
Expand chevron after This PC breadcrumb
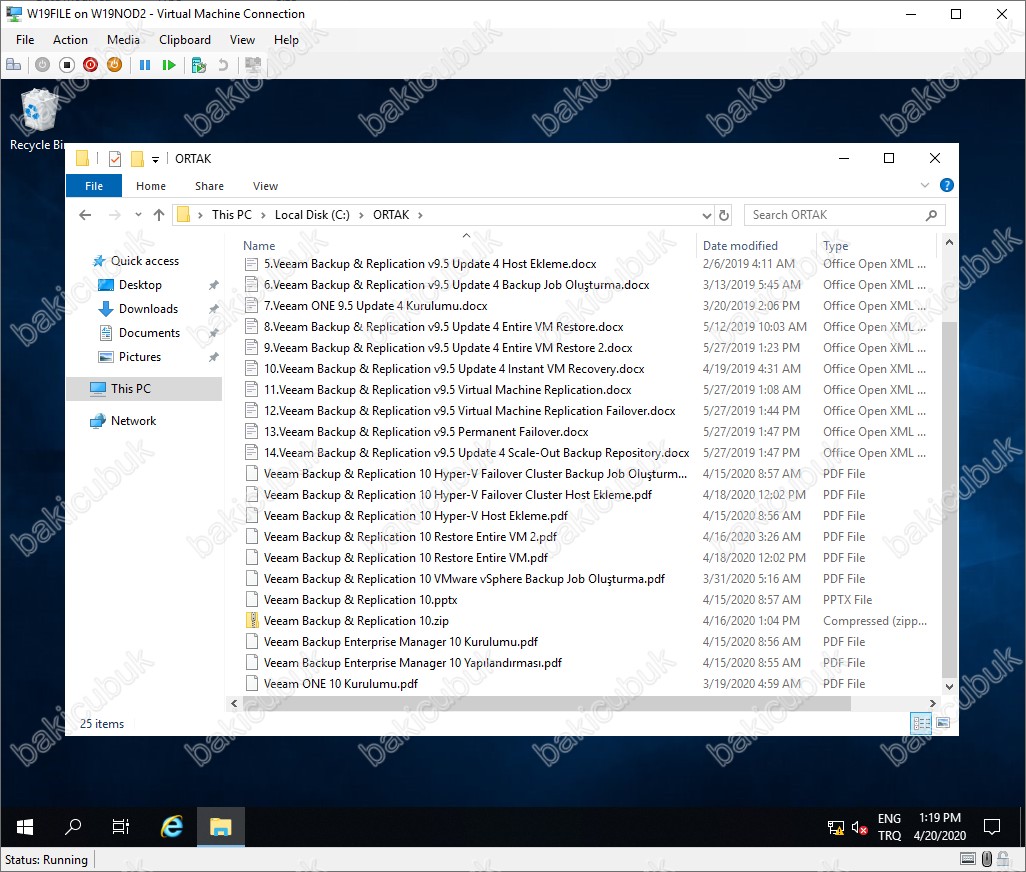pyautogui.click(x=263, y=215)
